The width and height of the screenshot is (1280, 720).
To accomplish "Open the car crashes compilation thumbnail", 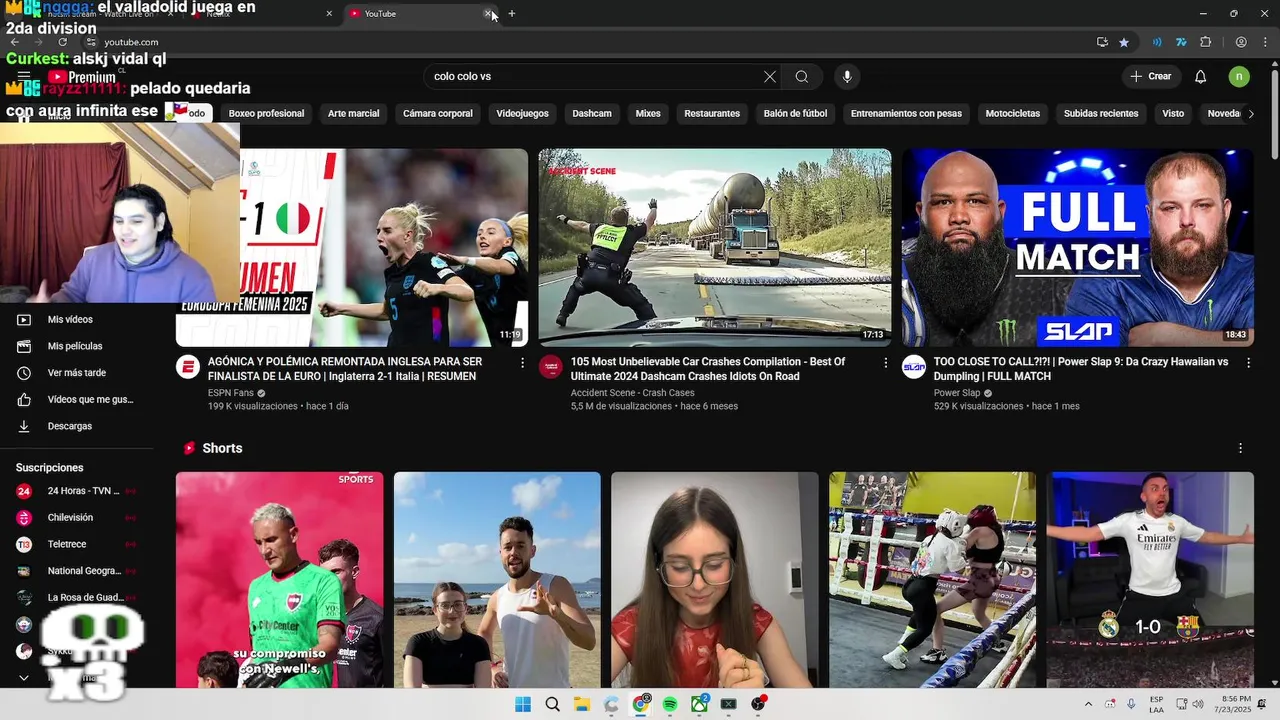I will point(714,247).
